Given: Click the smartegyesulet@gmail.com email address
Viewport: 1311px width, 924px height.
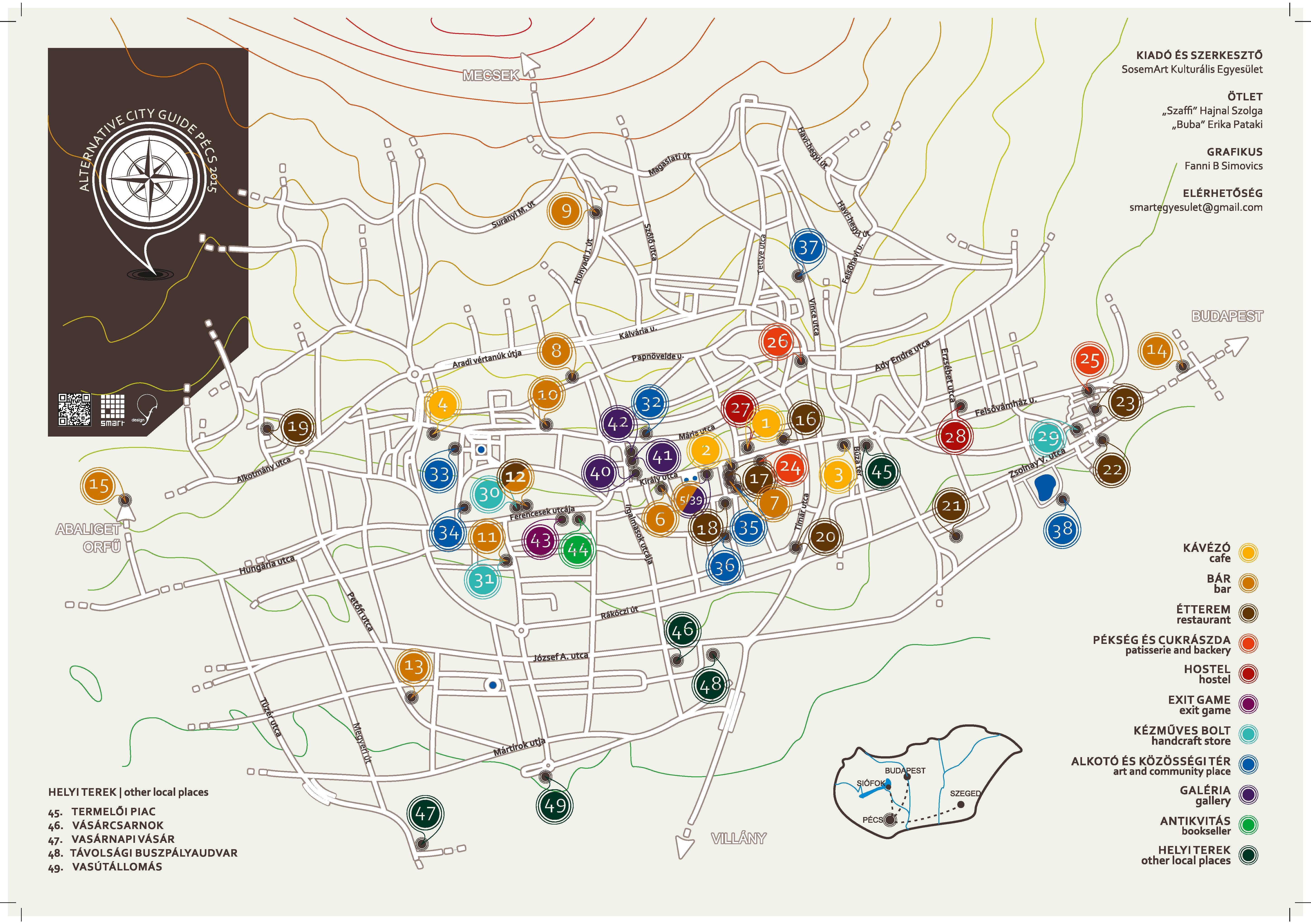Looking at the screenshot, I should coord(1196,208).
